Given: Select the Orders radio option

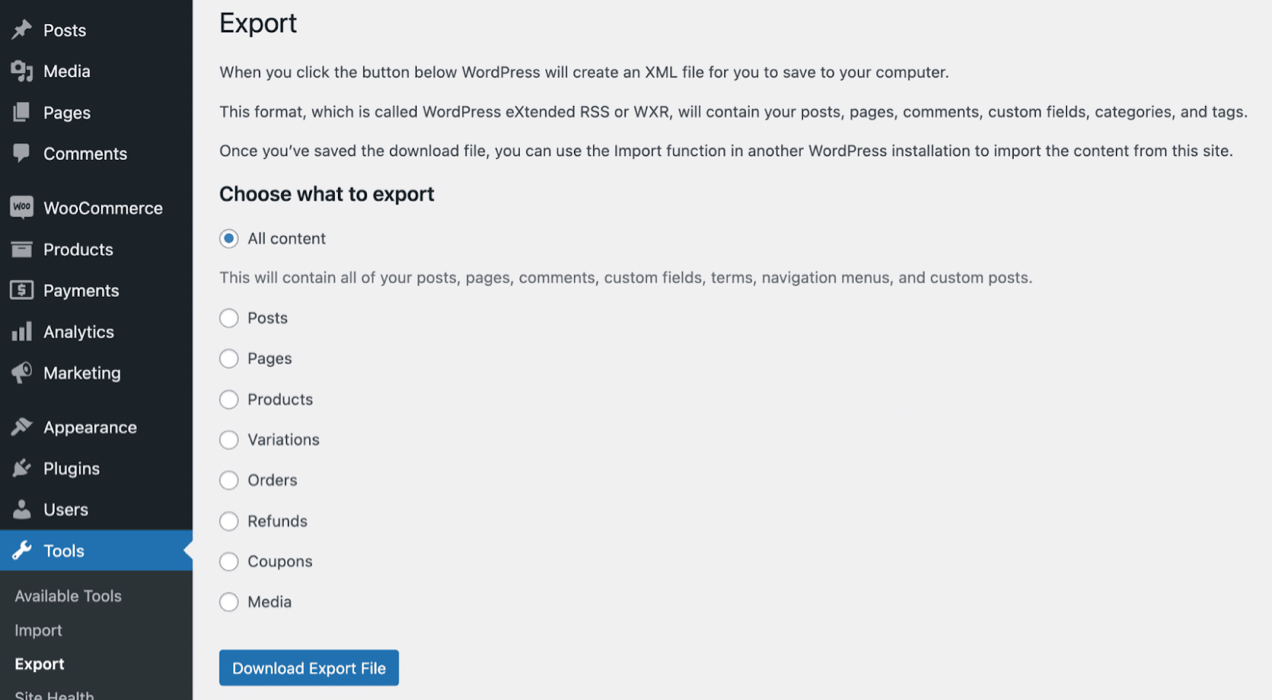Looking at the screenshot, I should click(229, 480).
